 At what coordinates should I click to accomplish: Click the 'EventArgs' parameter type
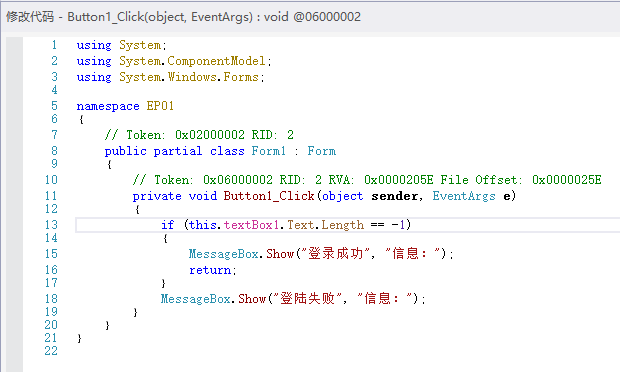(x=464, y=196)
